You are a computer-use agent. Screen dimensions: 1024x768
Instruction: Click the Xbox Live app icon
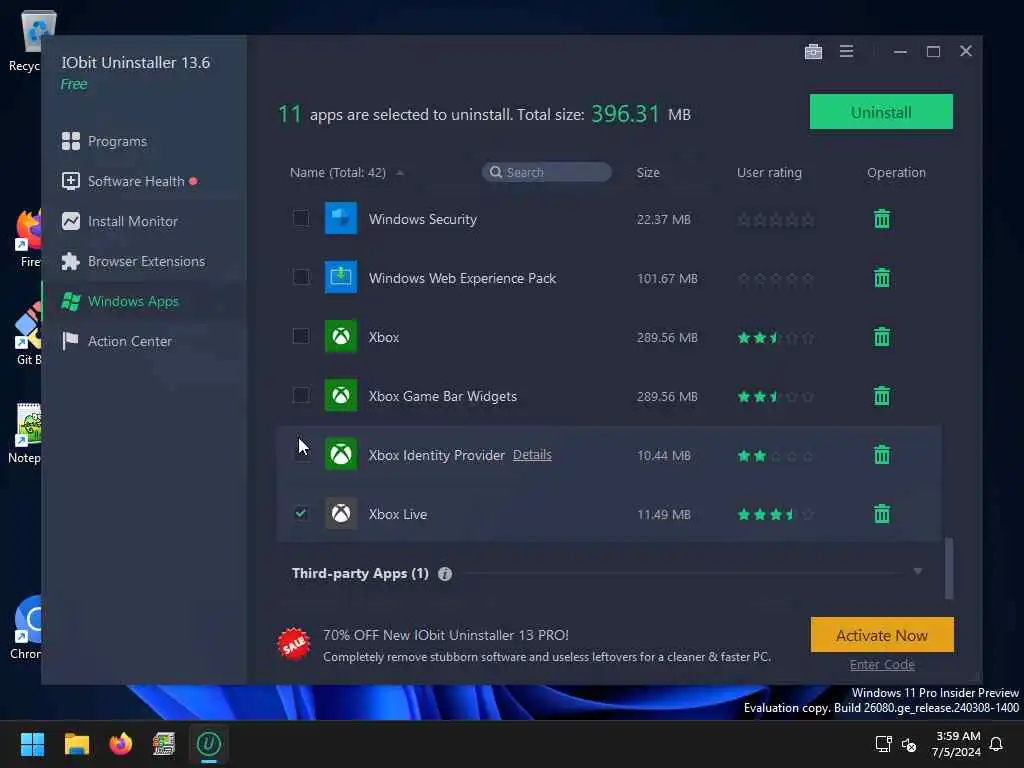click(x=341, y=513)
